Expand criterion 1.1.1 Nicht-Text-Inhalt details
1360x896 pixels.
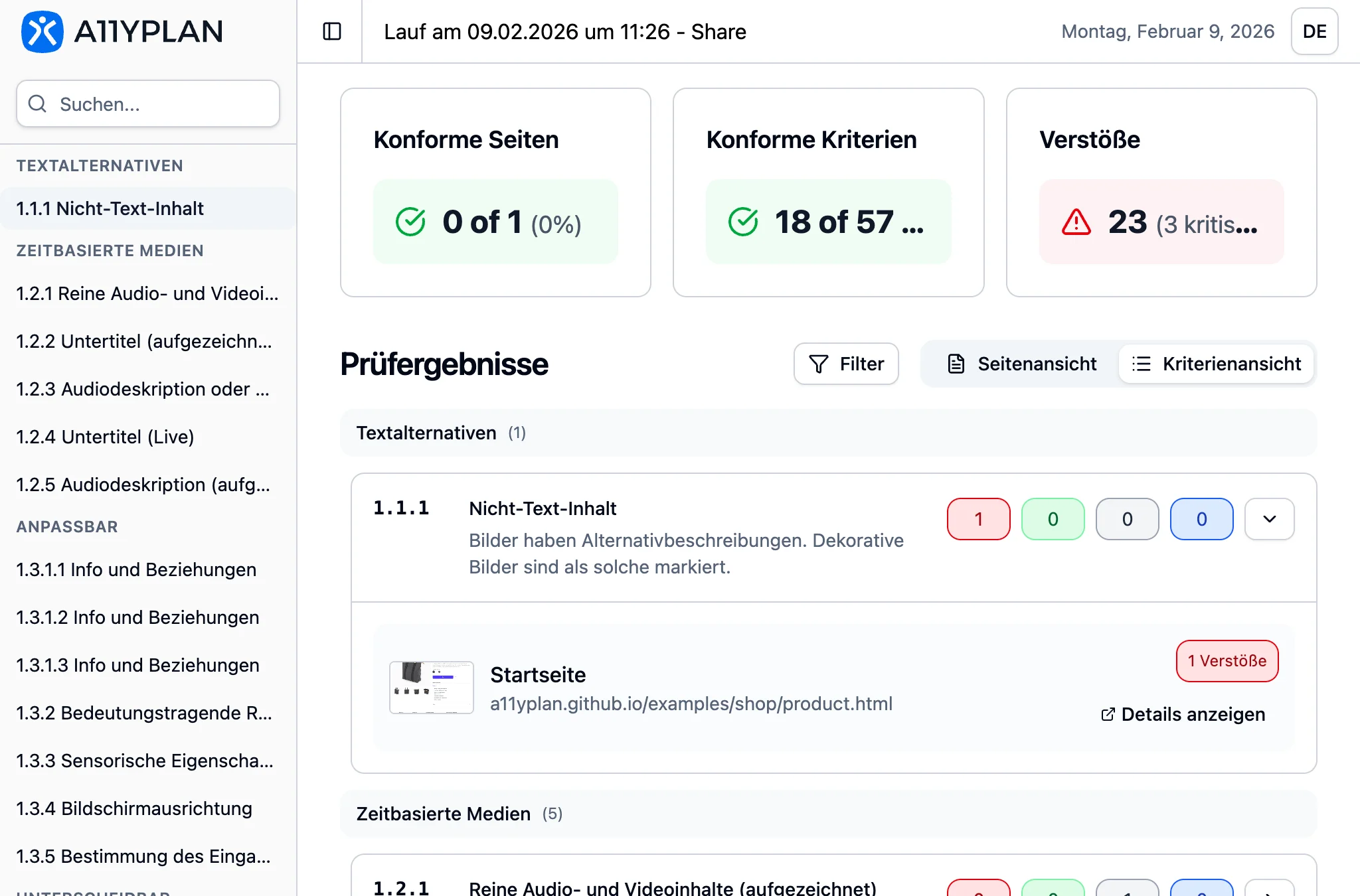tap(1269, 519)
